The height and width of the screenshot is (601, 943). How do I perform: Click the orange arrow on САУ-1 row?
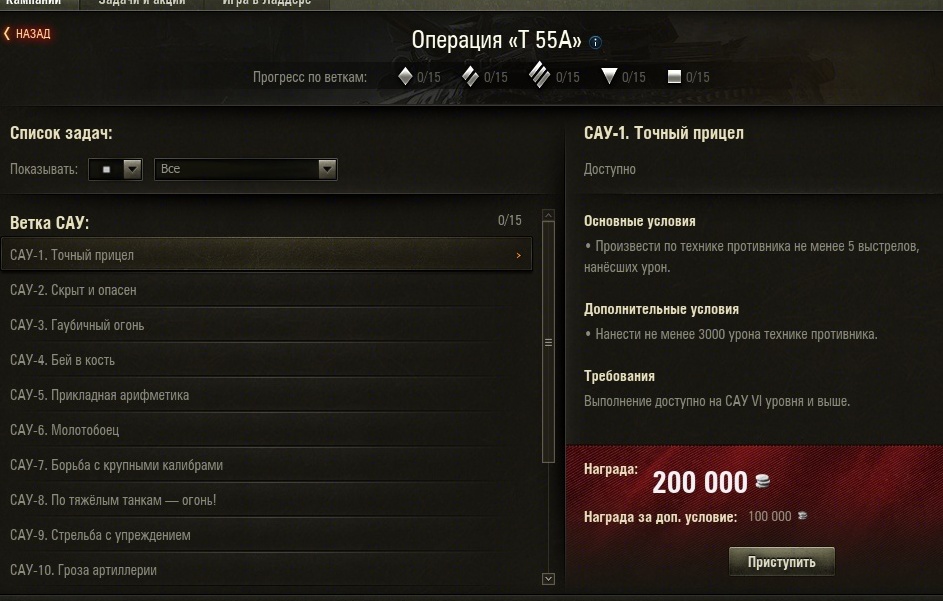tap(518, 255)
